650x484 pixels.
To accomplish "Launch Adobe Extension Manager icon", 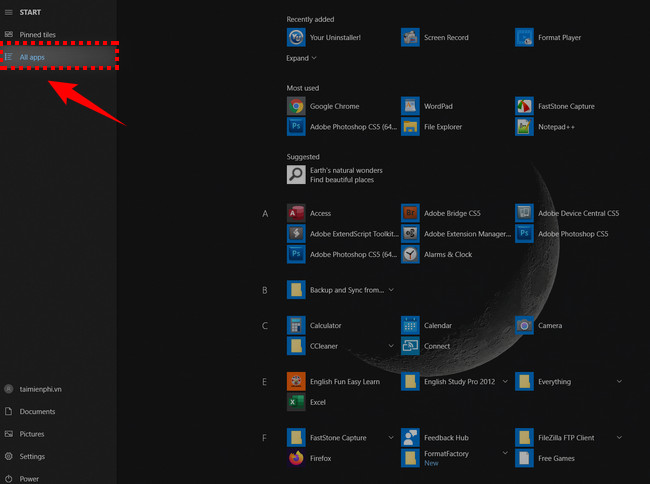I will 410,234.
